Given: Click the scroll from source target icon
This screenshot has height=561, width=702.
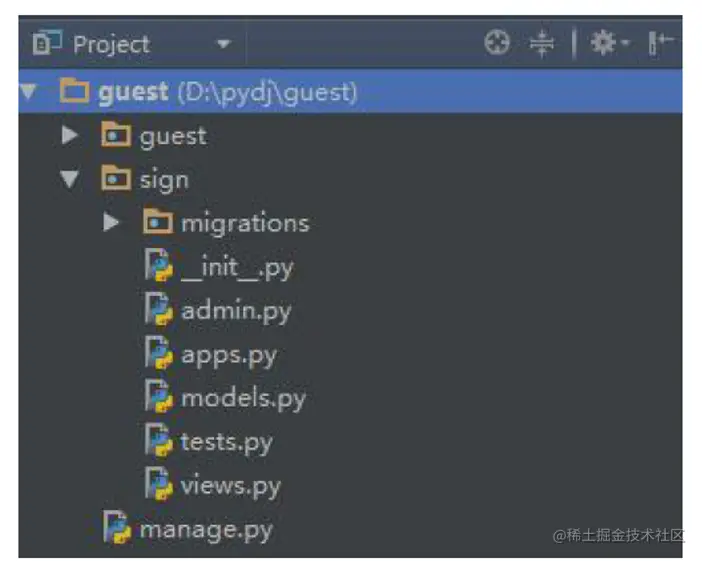Looking at the screenshot, I should pyautogui.click(x=497, y=43).
